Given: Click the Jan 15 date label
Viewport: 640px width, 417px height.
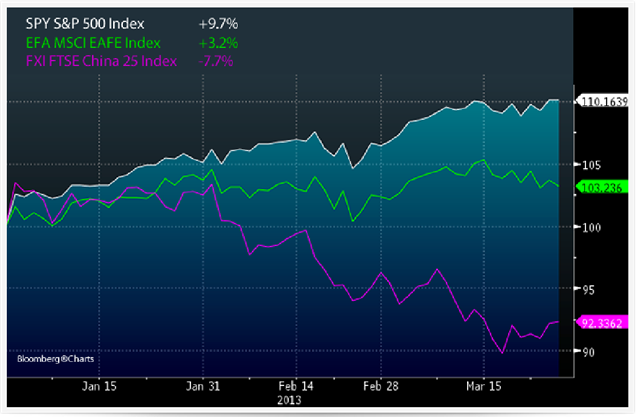Looking at the screenshot, I should (x=99, y=386).
